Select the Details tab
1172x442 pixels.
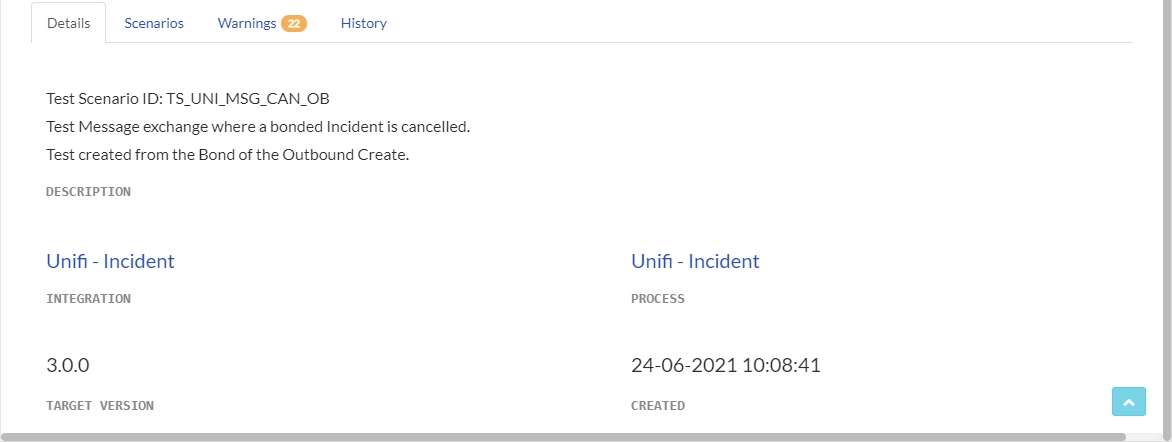tap(68, 23)
